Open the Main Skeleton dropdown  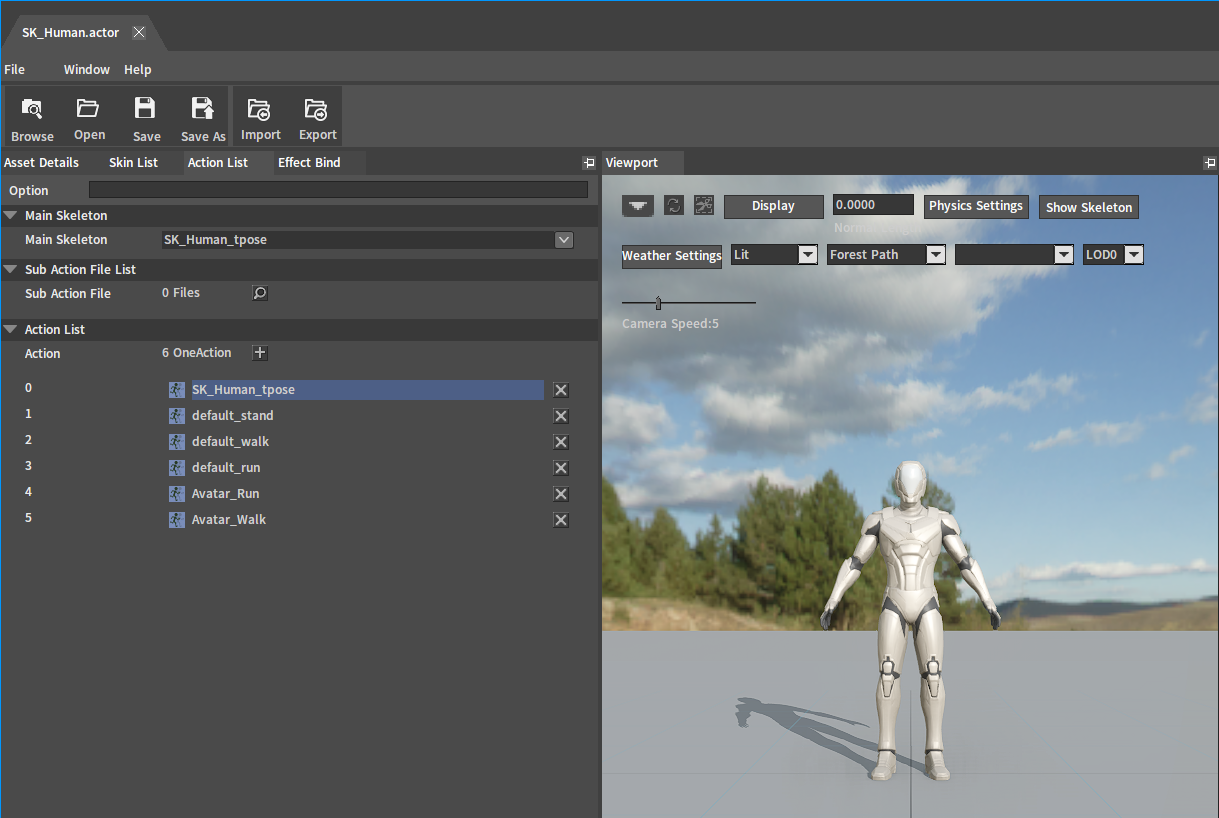coord(564,240)
